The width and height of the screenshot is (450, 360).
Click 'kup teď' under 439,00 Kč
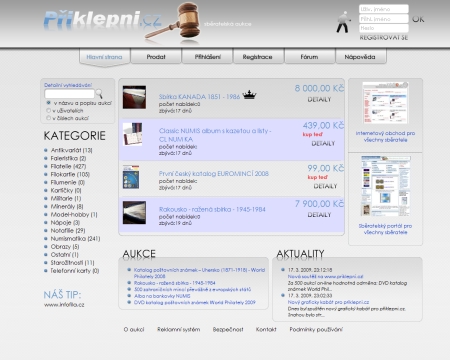point(313,134)
